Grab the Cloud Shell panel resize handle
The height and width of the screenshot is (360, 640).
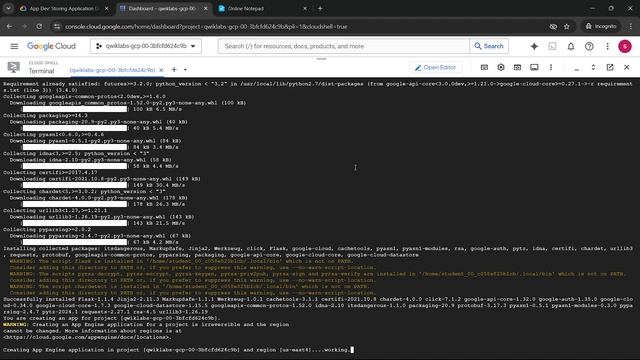pyautogui.click(x=322, y=59)
